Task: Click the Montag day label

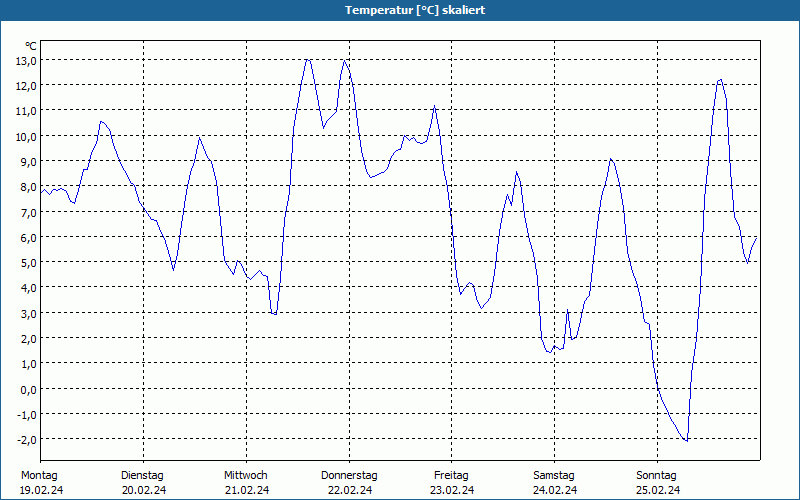Action: pos(39,476)
